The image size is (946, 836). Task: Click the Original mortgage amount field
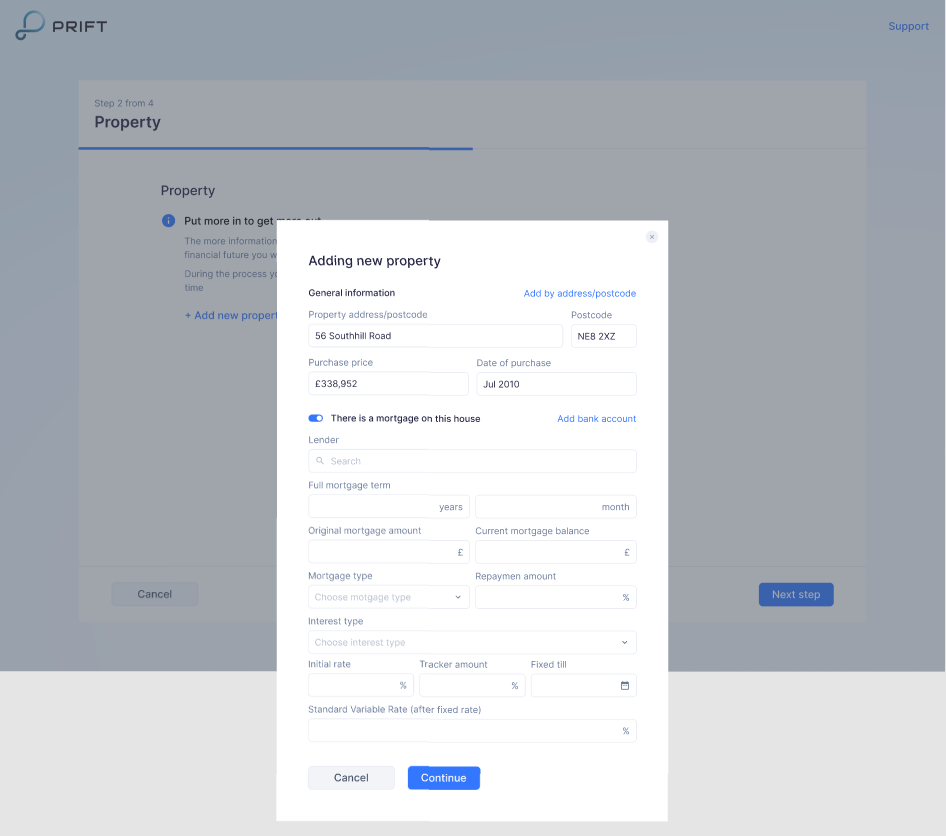(x=389, y=552)
